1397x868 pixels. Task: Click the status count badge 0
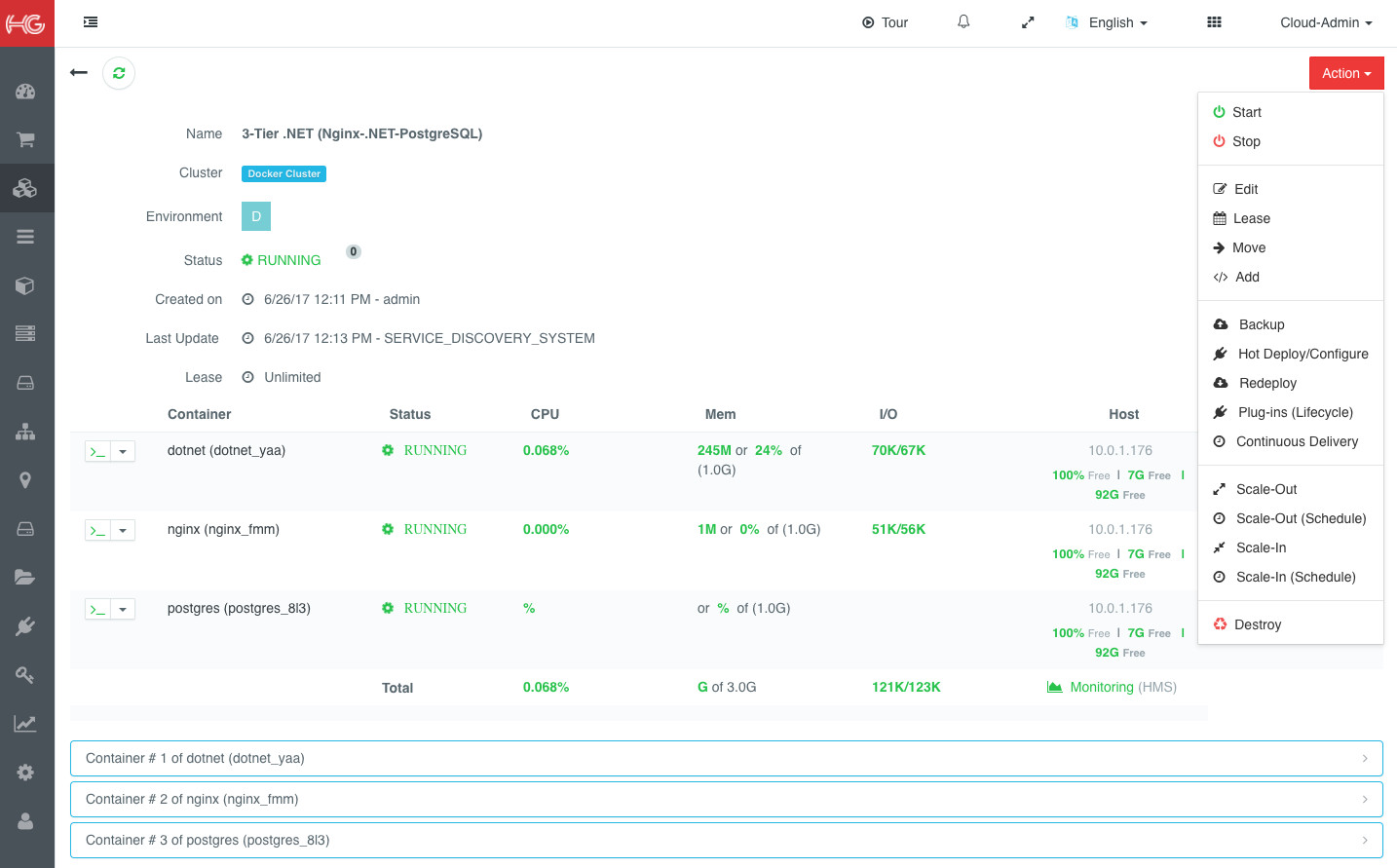click(x=354, y=251)
